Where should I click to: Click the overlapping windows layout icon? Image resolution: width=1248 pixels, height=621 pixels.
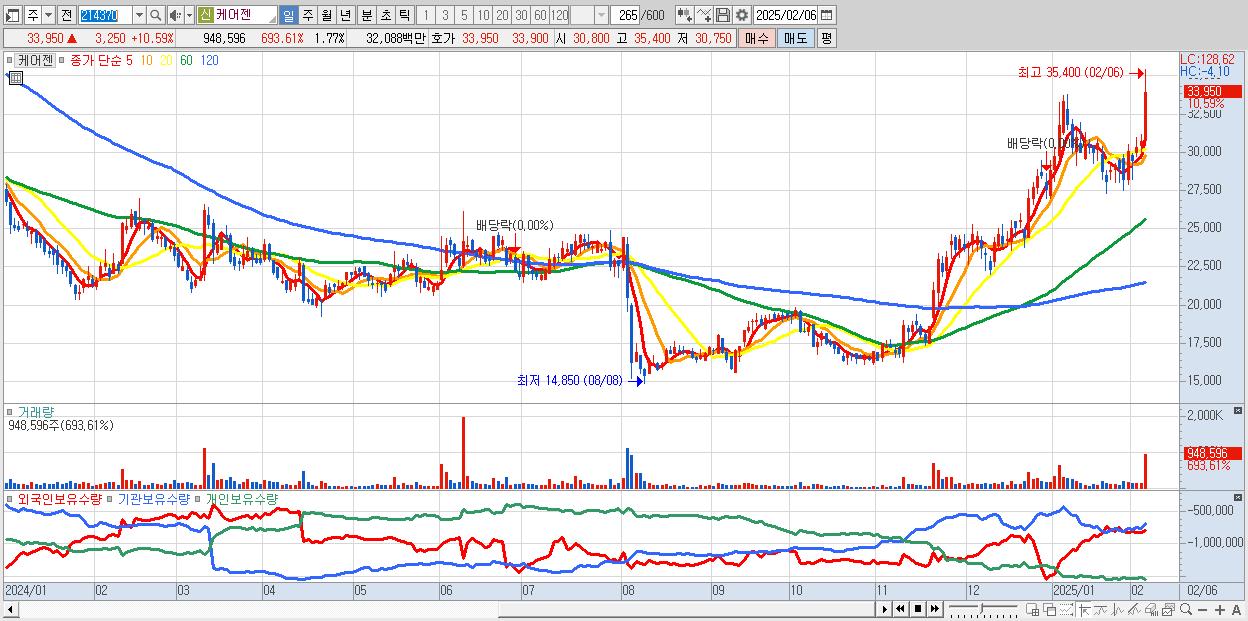[1050, 610]
